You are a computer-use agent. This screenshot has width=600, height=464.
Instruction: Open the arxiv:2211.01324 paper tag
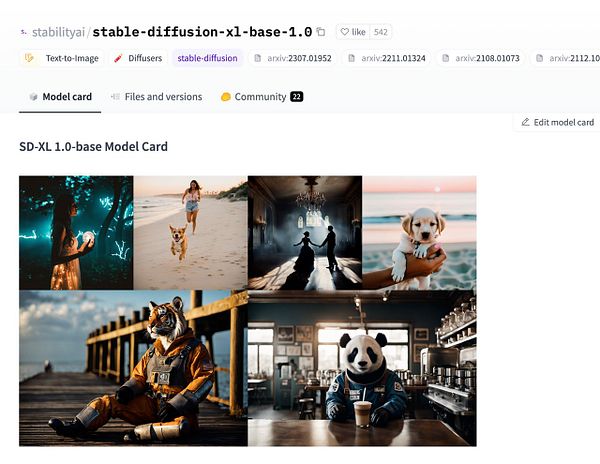[387, 58]
